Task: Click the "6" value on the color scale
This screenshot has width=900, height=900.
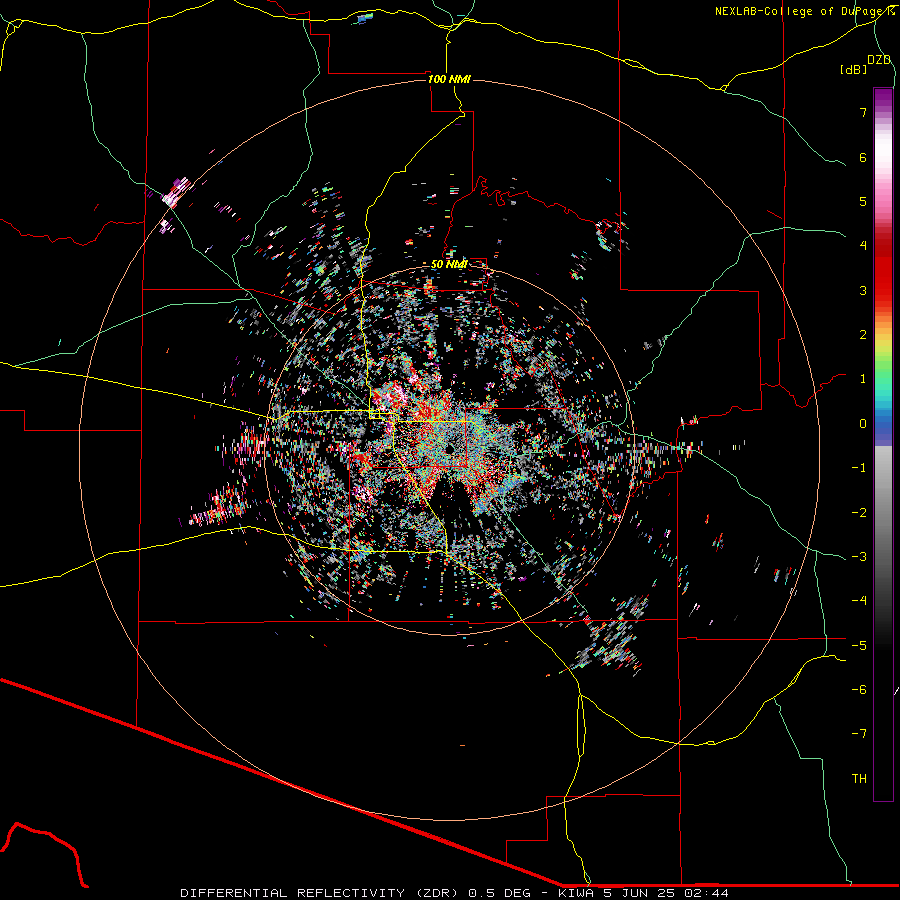Action: point(863,157)
